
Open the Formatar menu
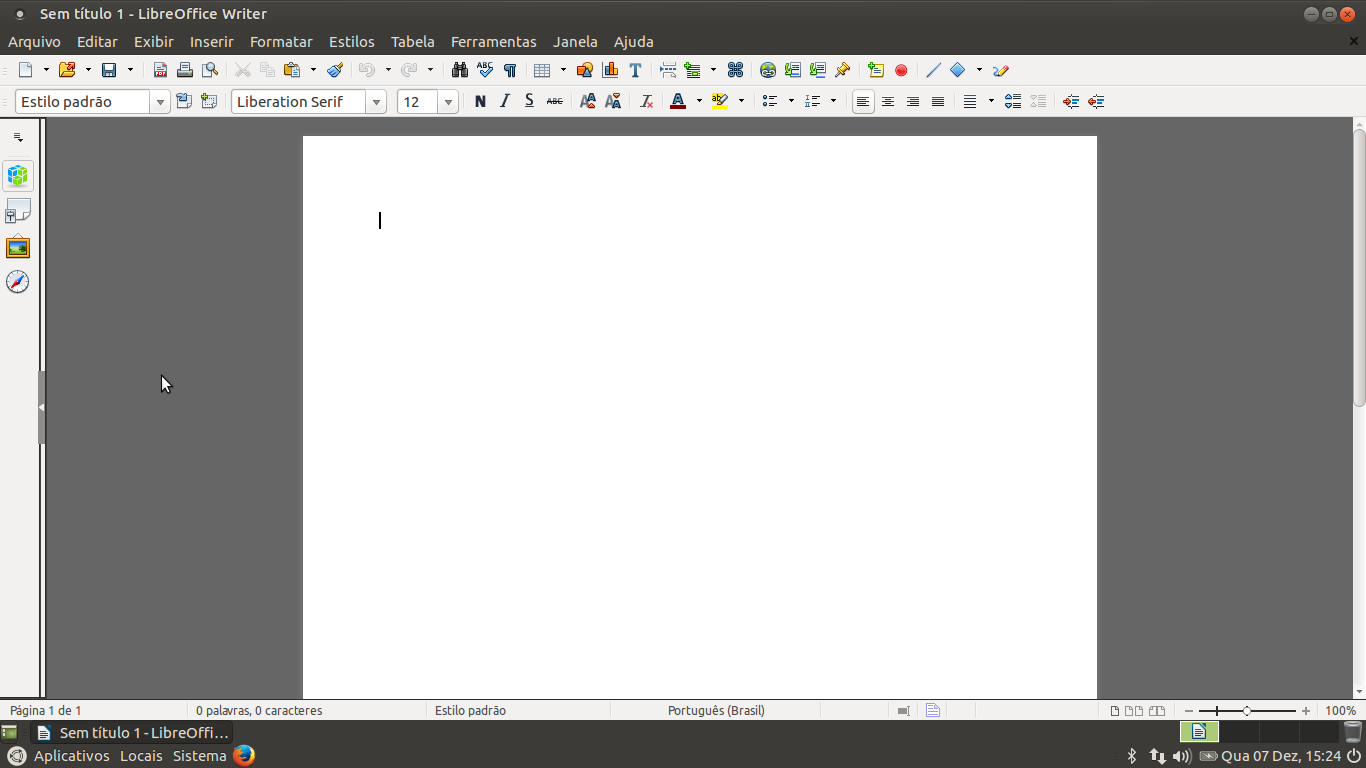(281, 42)
